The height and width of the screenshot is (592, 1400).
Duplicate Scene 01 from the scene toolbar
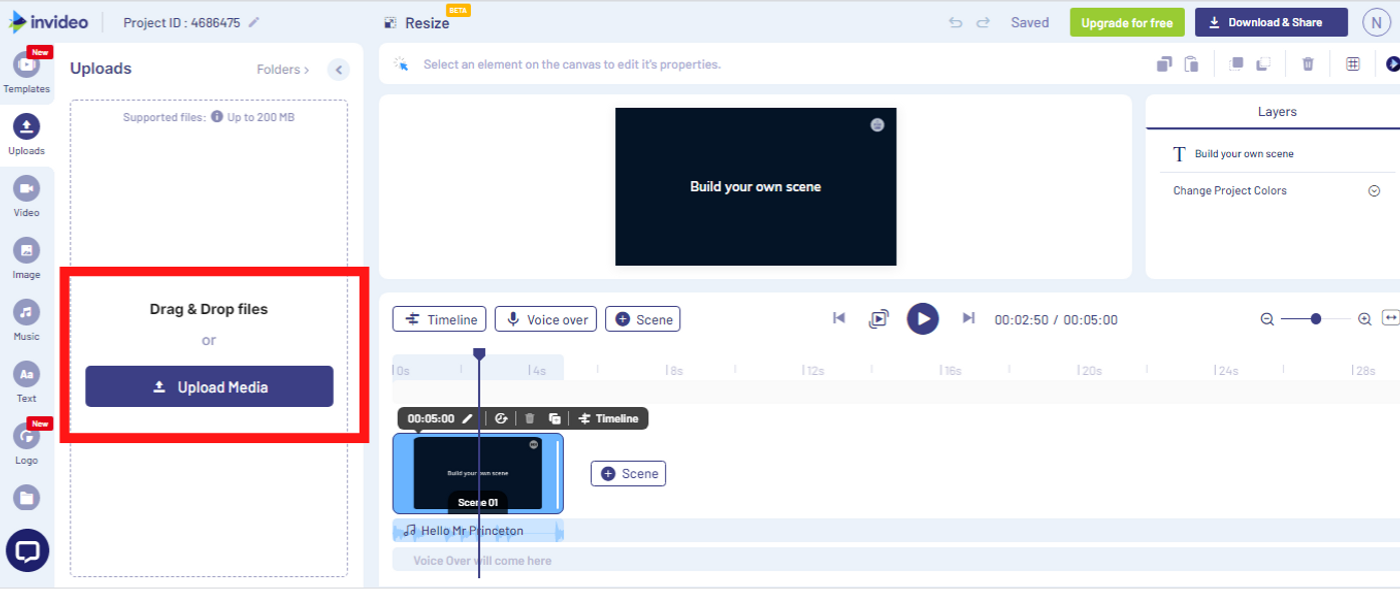557,418
